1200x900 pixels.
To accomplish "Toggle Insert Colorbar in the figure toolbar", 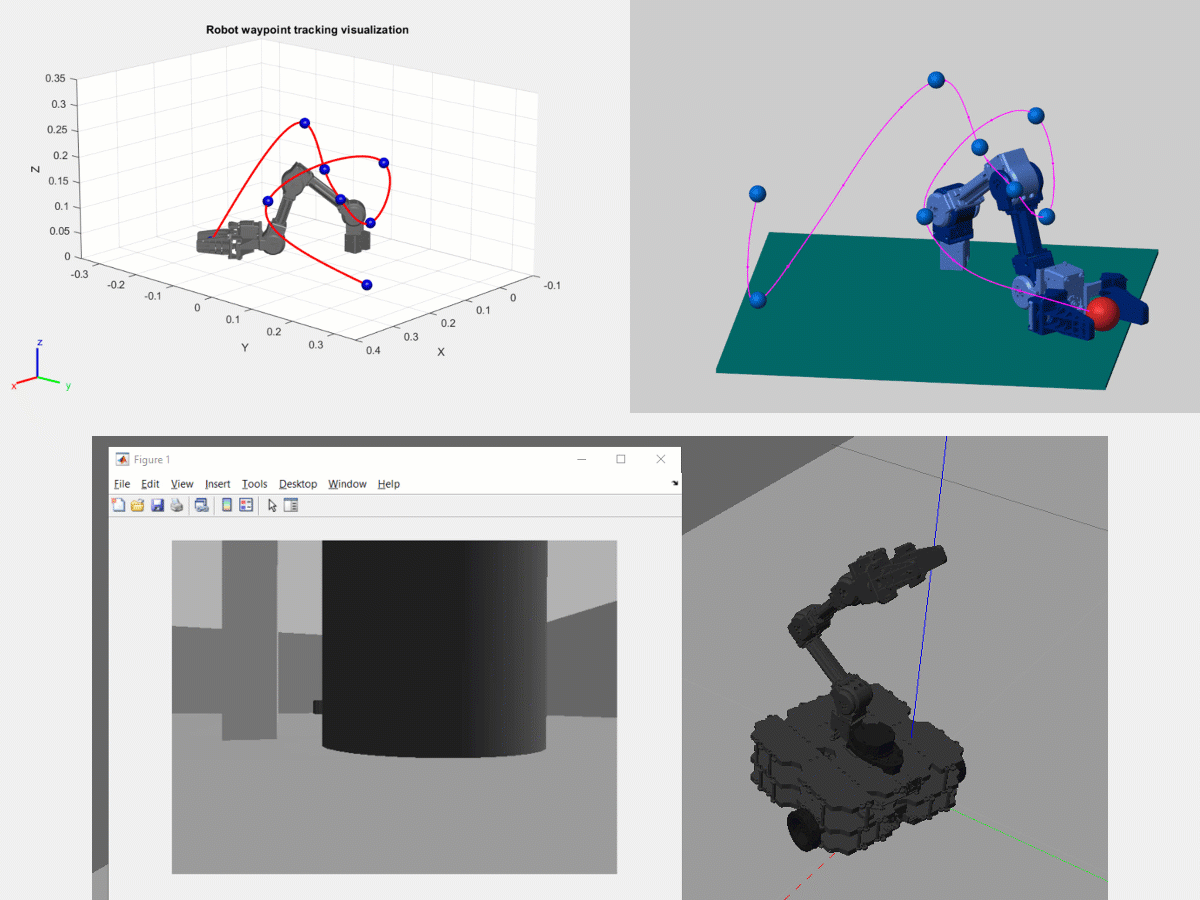I will (227, 506).
